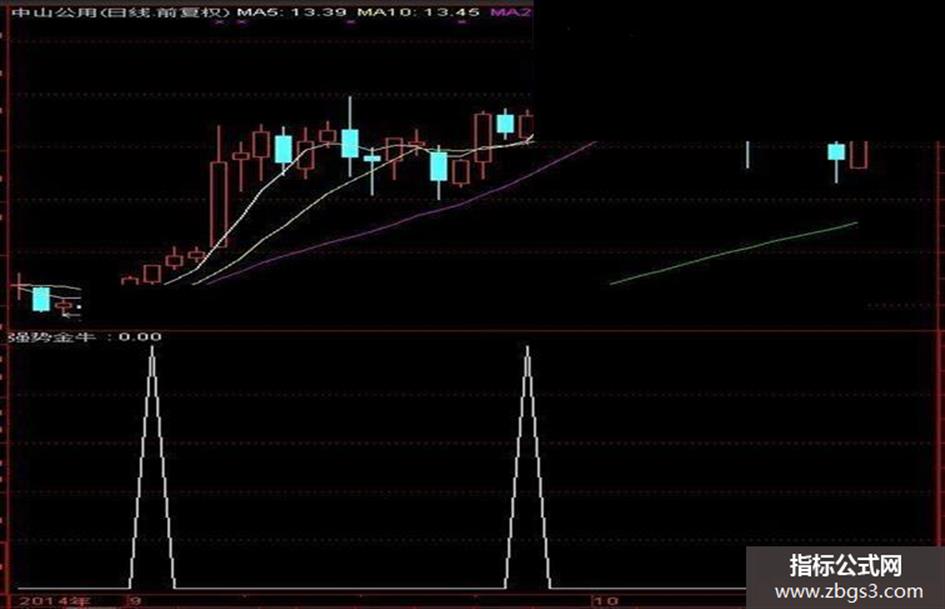Open the 指标公式网 watermark logo
Viewport: 945px width, 609px height.
[x=846, y=566]
